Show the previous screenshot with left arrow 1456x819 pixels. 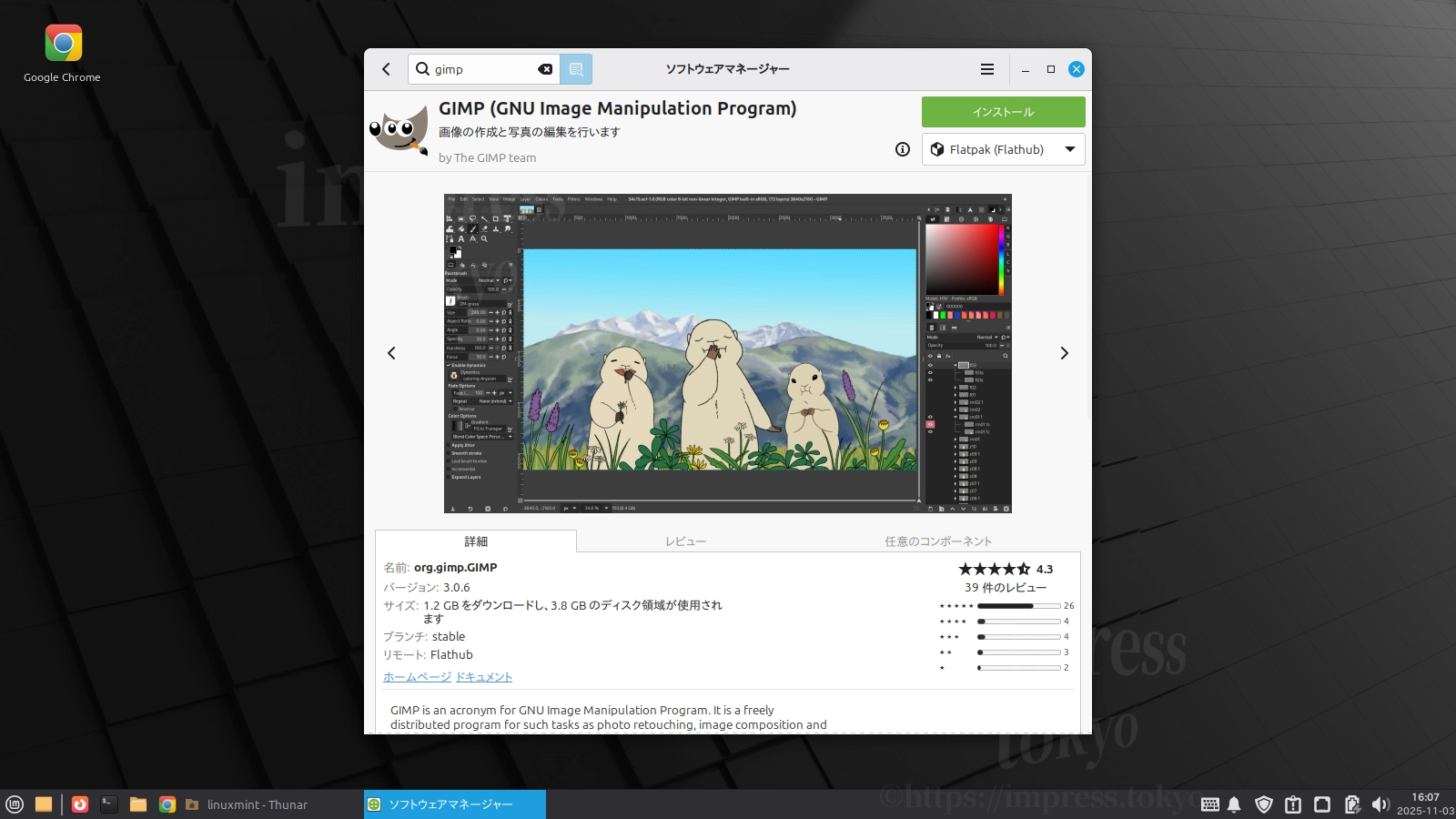click(391, 353)
